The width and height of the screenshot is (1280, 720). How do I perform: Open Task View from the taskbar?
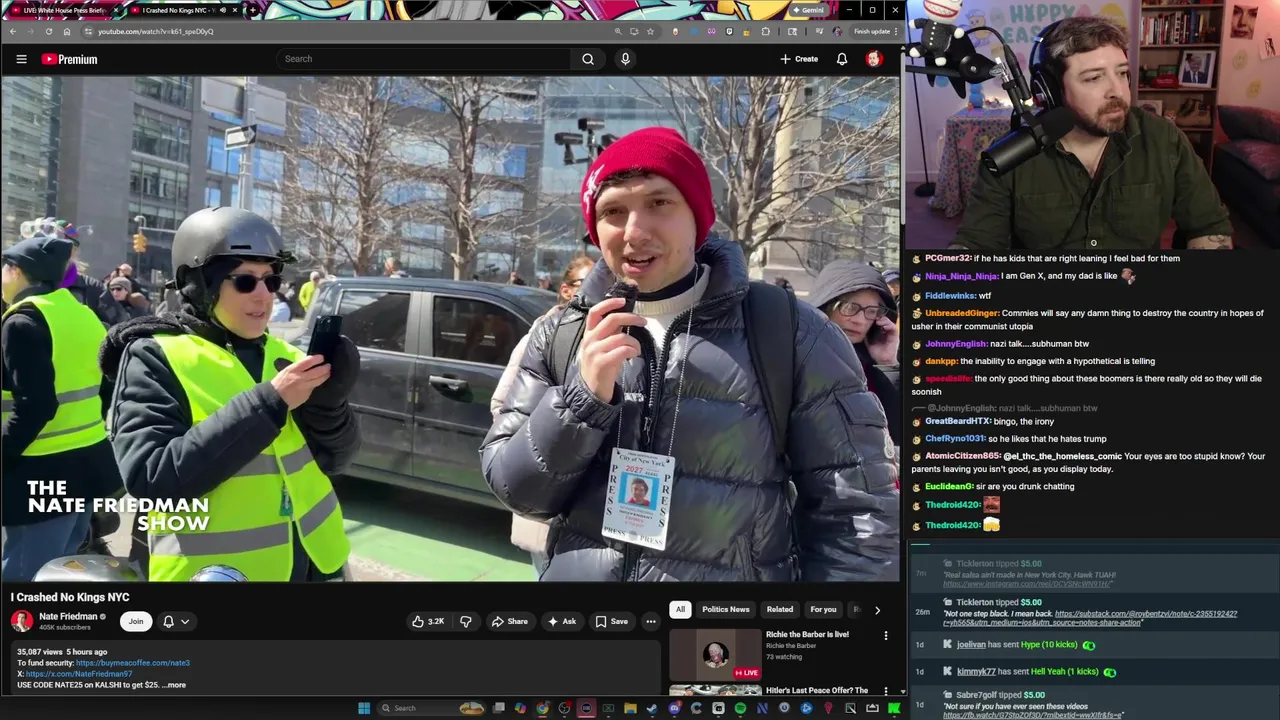point(499,708)
